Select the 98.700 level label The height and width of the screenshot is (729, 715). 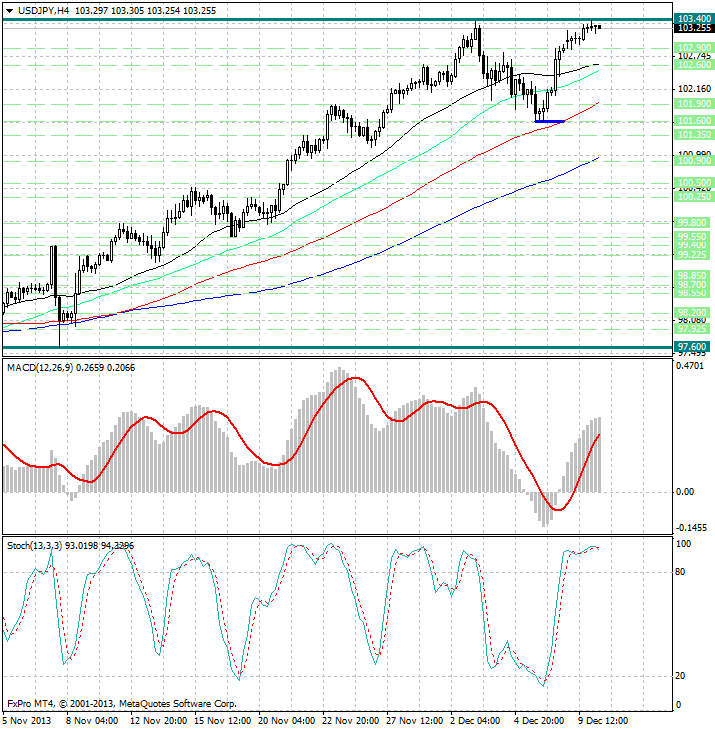point(694,285)
